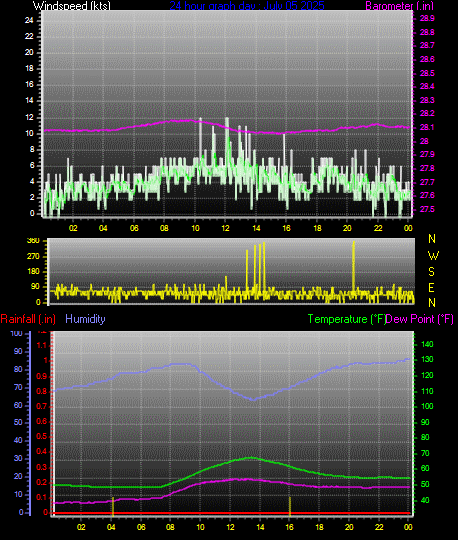Click humidity axis value 100
The image size is (458, 540).
16,333
